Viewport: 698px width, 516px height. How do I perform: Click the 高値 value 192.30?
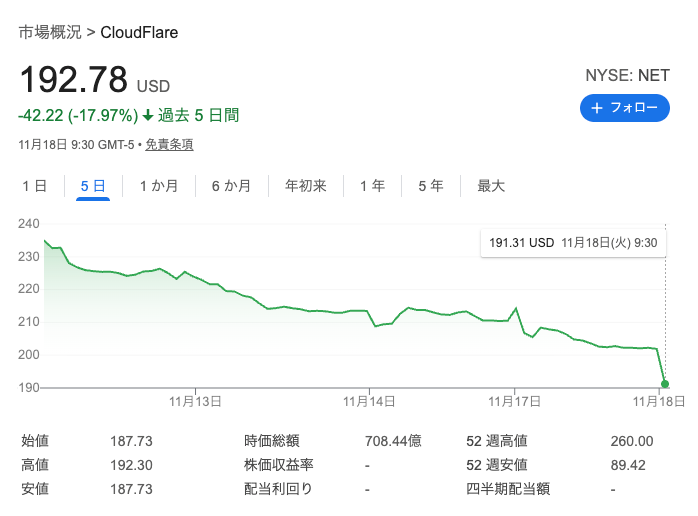(131, 465)
